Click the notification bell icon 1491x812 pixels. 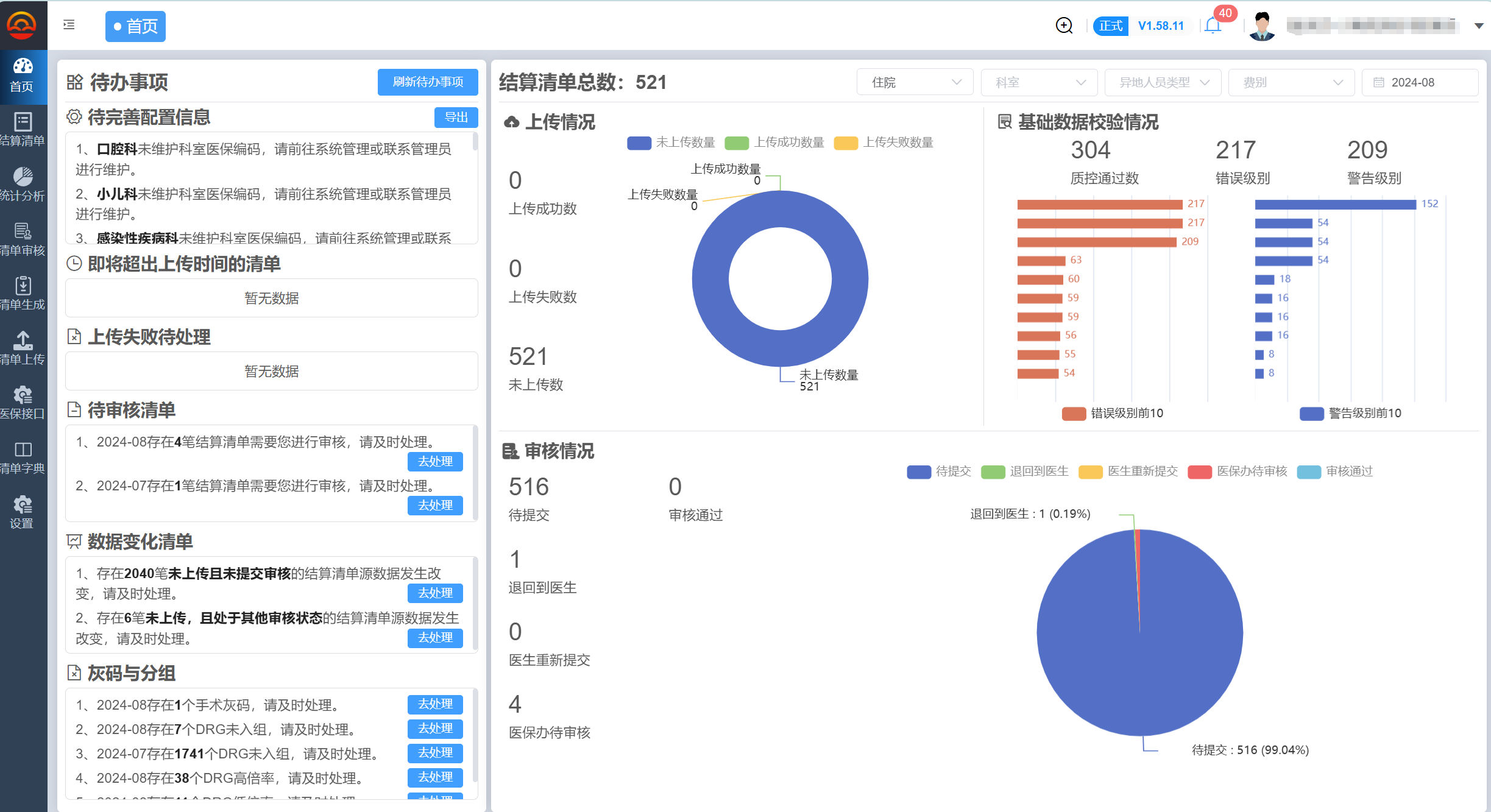pyautogui.click(x=1213, y=26)
